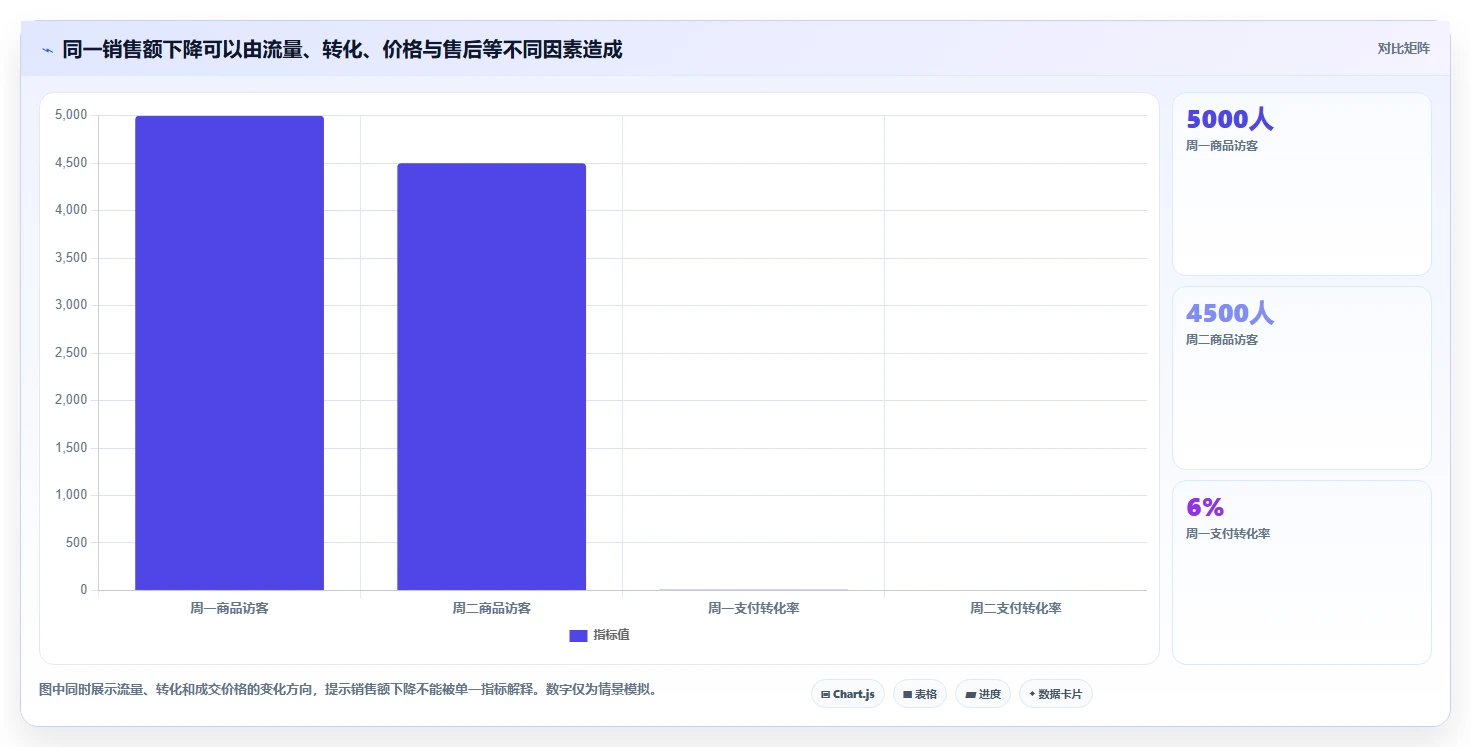The image size is (1471, 747).
Task: Click the 周一支付转化率 card caption
Action: [x=1228, y=534]
